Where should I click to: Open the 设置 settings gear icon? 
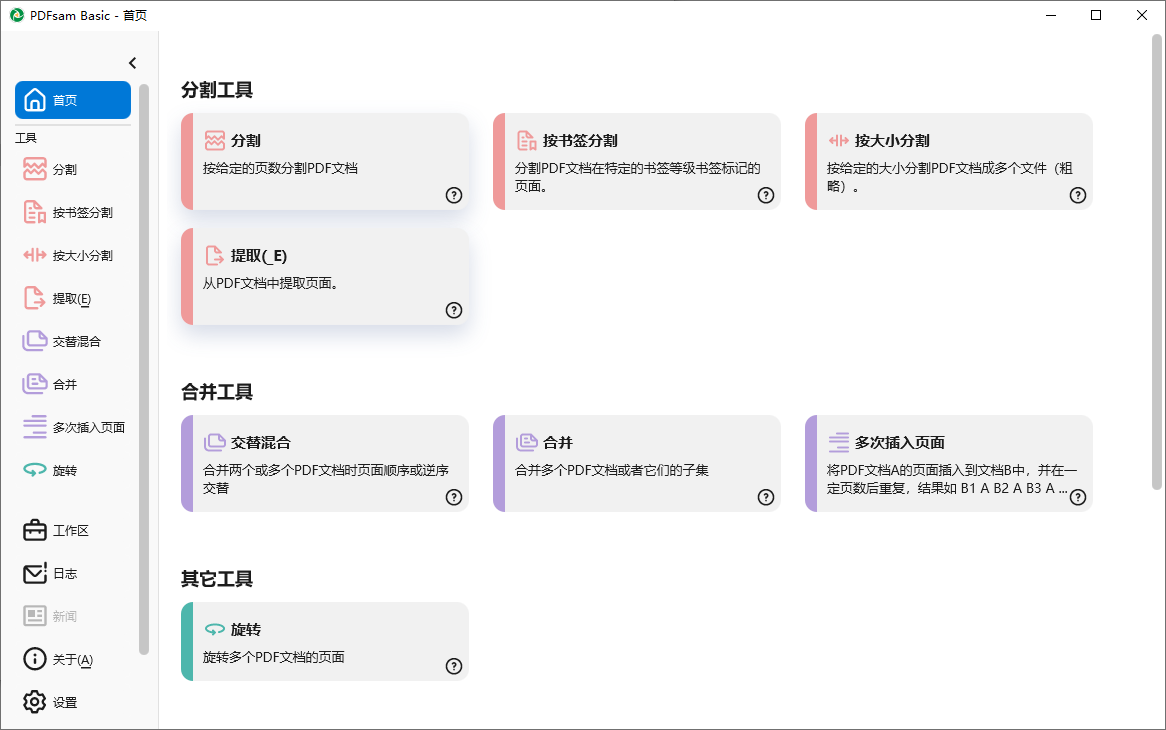(x=34, y=702)
